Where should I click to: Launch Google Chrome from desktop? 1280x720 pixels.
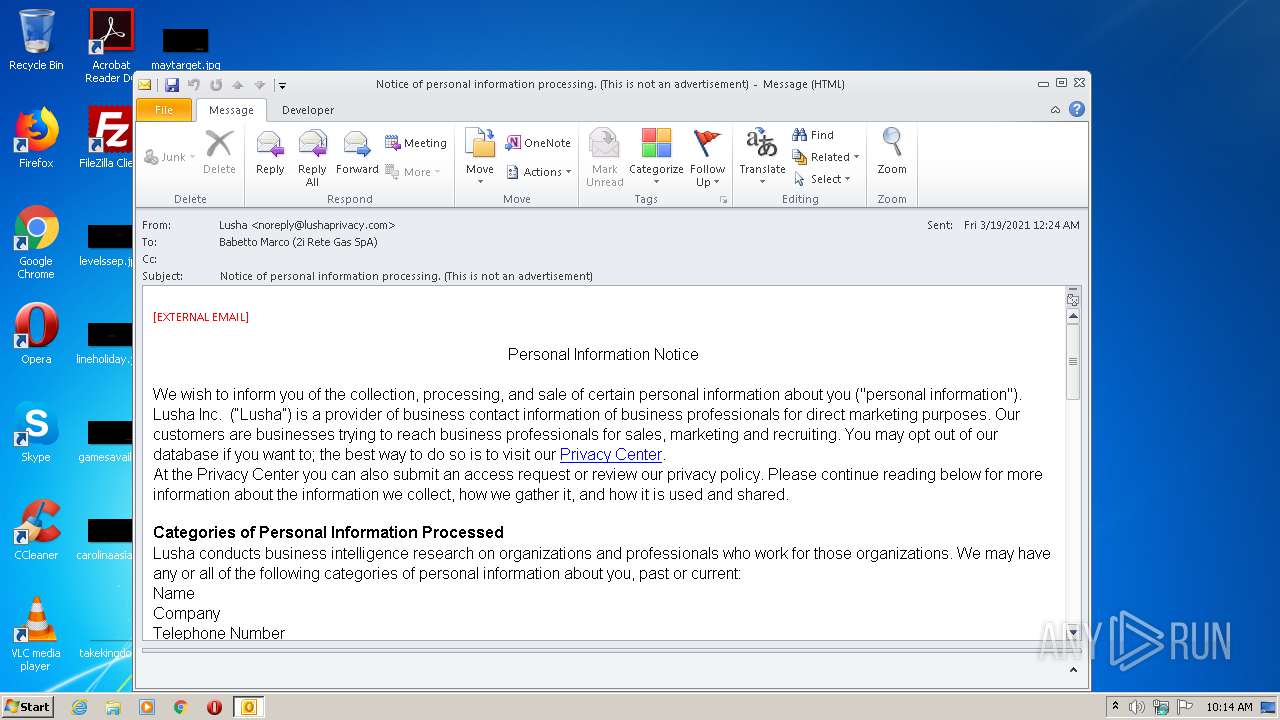36,243
